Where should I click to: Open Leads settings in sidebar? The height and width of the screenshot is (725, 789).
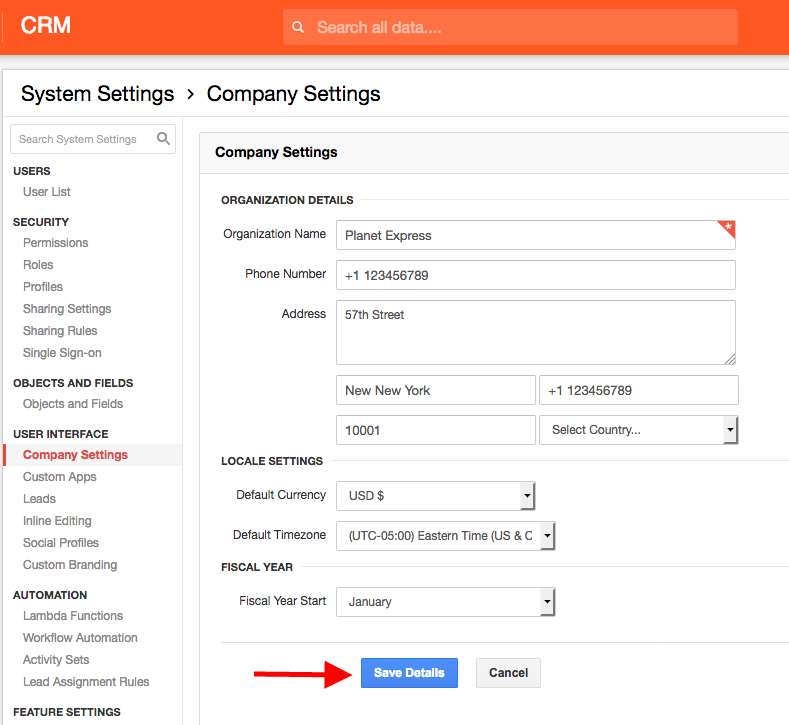(39, 499)
